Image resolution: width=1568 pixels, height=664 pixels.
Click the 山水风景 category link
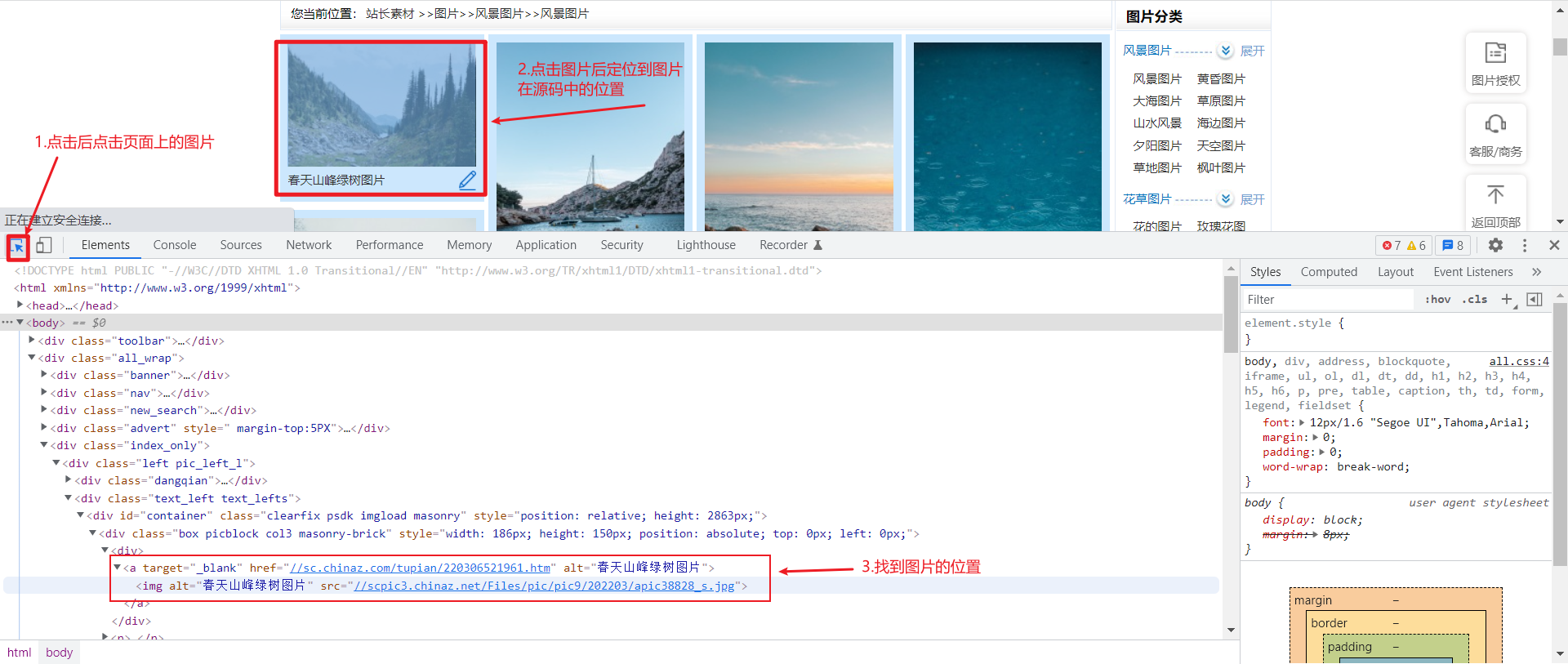(x=1157, y=123)
